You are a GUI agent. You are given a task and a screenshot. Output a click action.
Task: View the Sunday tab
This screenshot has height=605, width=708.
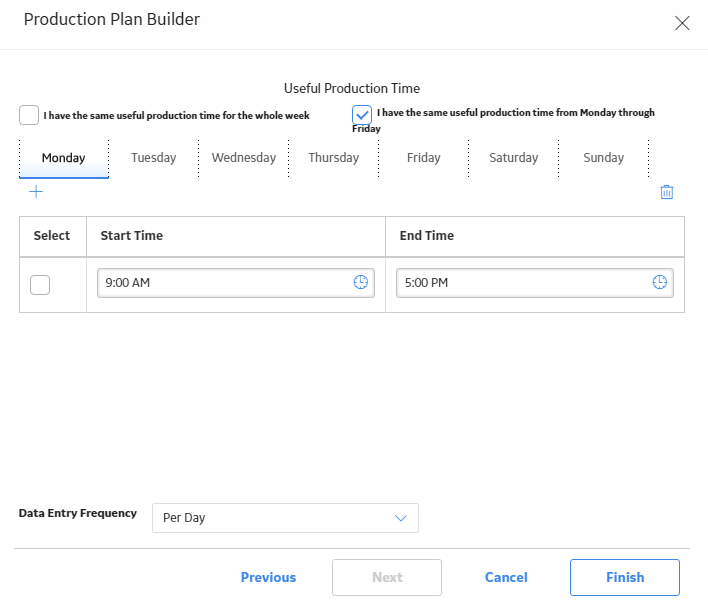pos(604,158)
